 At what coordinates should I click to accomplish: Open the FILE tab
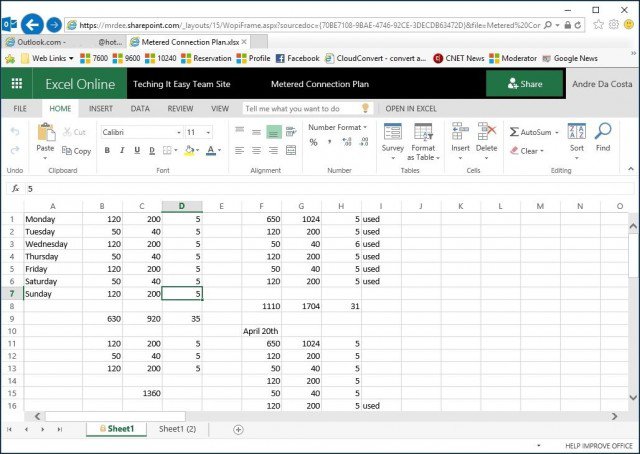20,109
